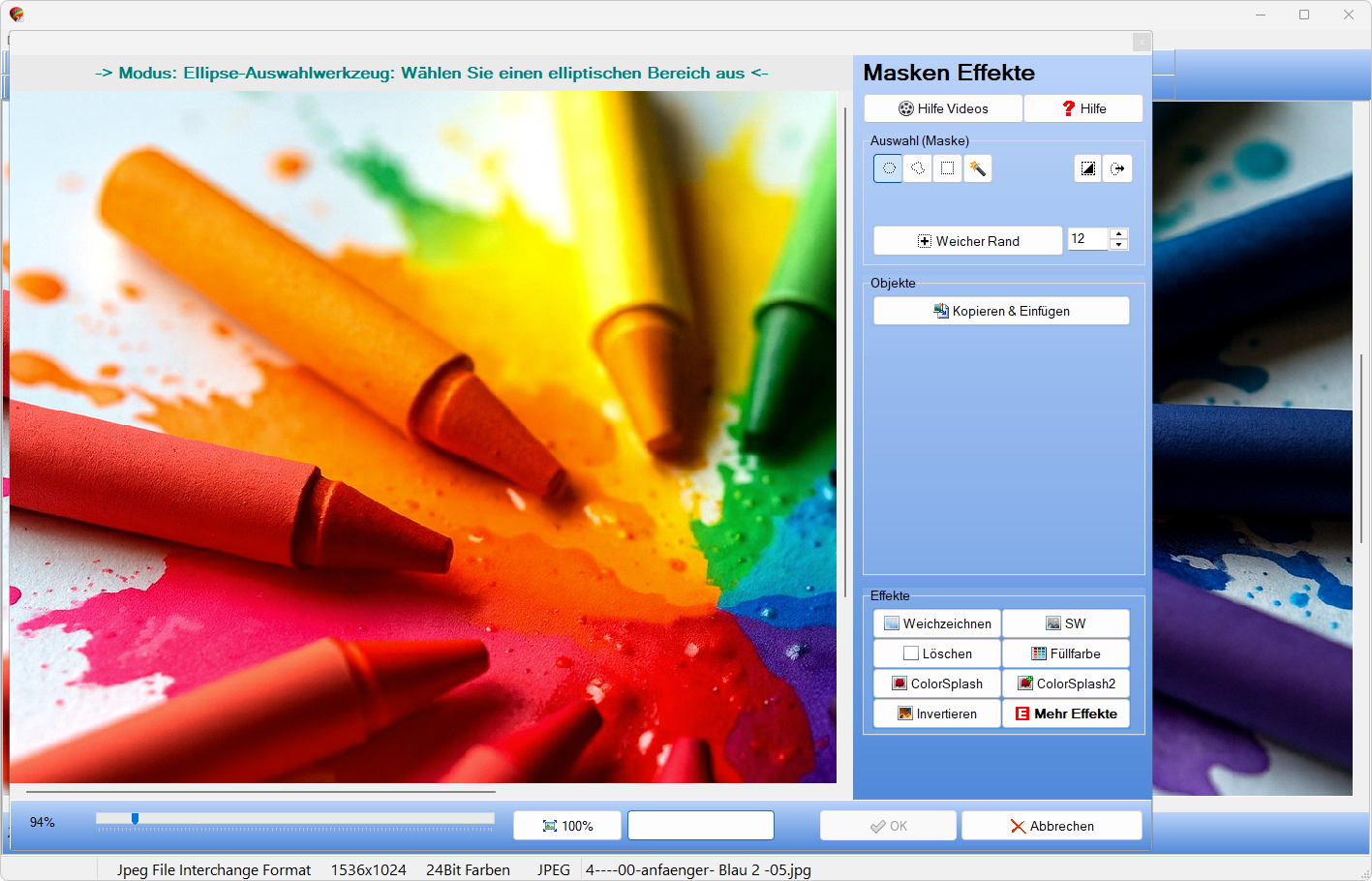Click Abbrechen to cancel
Image resolution: width=1372 pixels, height=881 pixels.
tap(1052, 826)
